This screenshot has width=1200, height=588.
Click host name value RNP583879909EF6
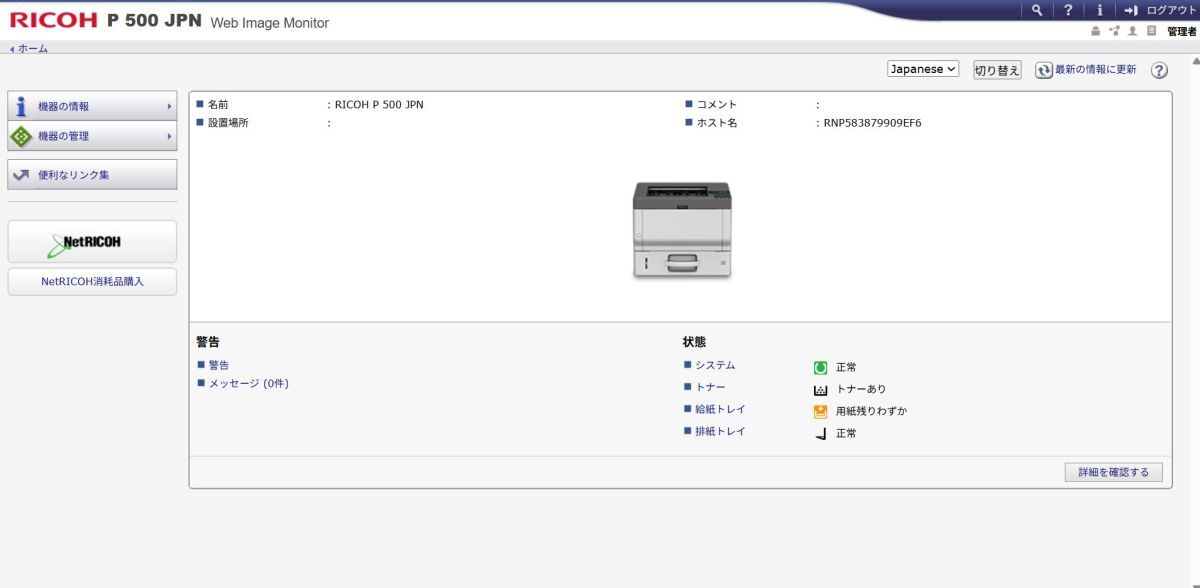click(x=872, y=123)
